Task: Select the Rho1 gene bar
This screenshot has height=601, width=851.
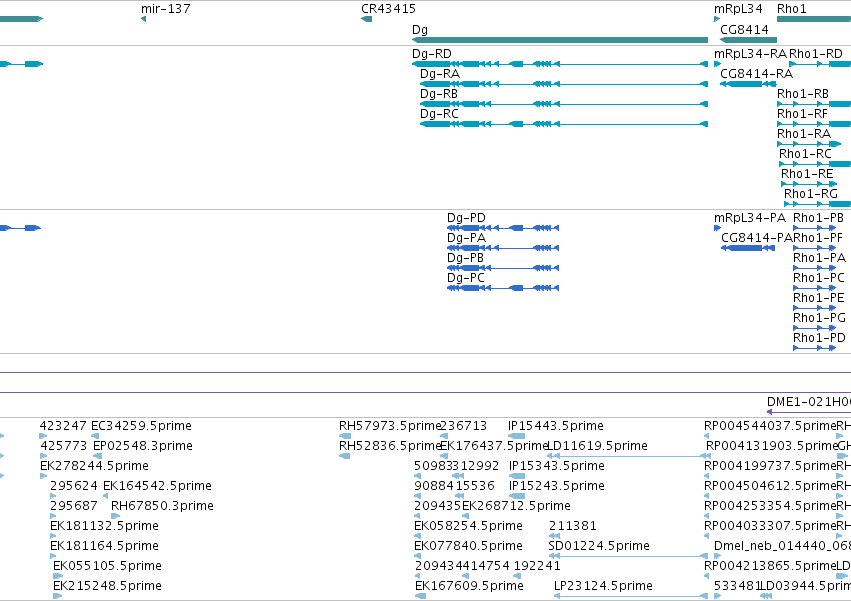Action: click(814, 19)
